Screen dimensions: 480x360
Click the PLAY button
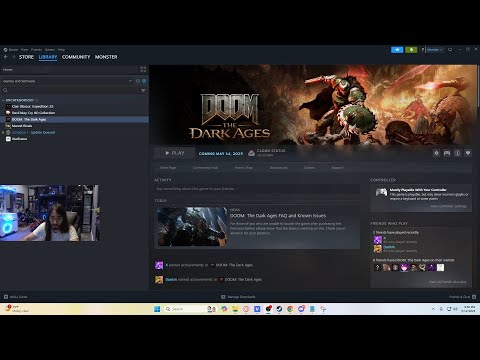coord(175,153)
